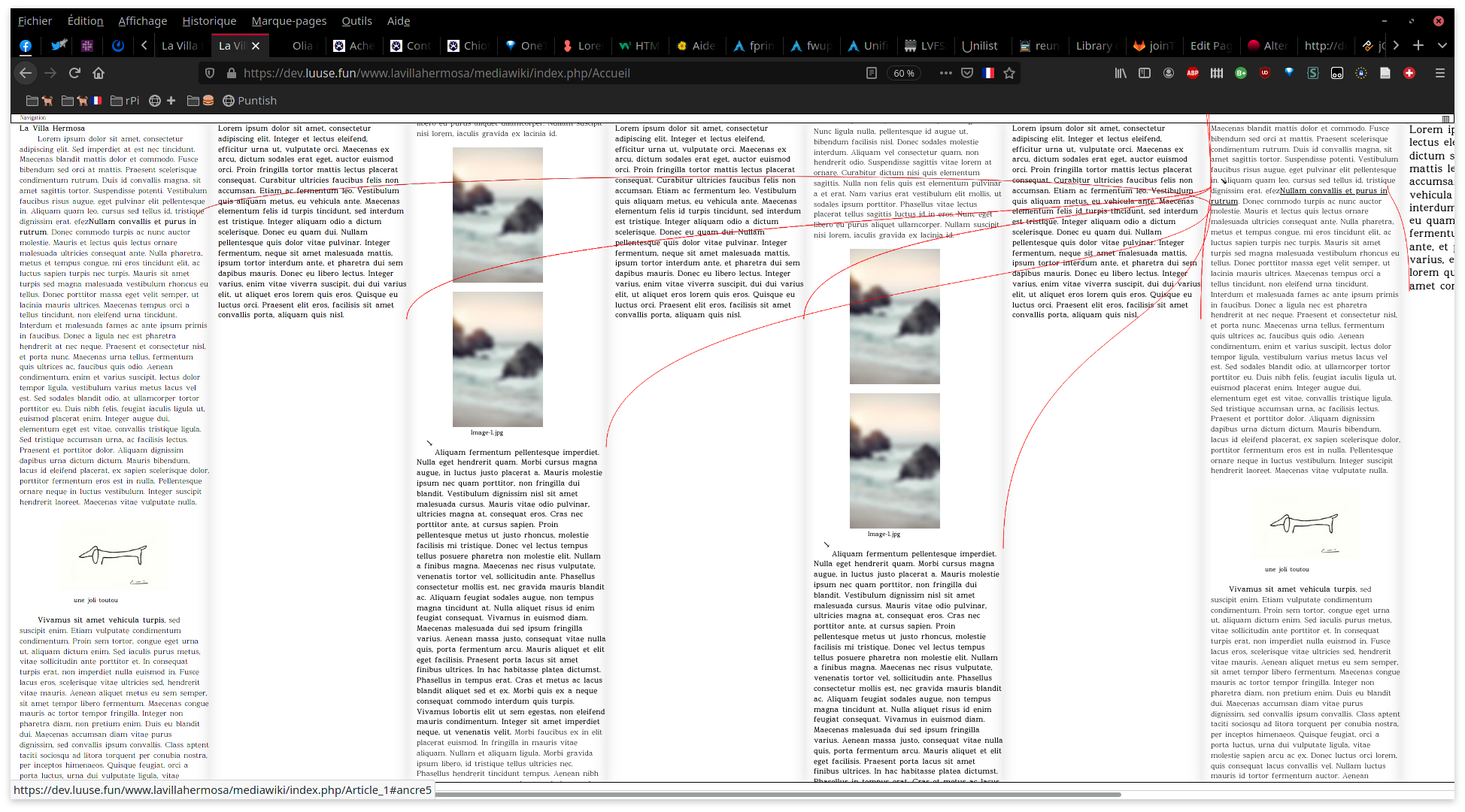The image size is (1465, 812).
Task: Open the page actions three-dots menu
Action: point(945,73)
